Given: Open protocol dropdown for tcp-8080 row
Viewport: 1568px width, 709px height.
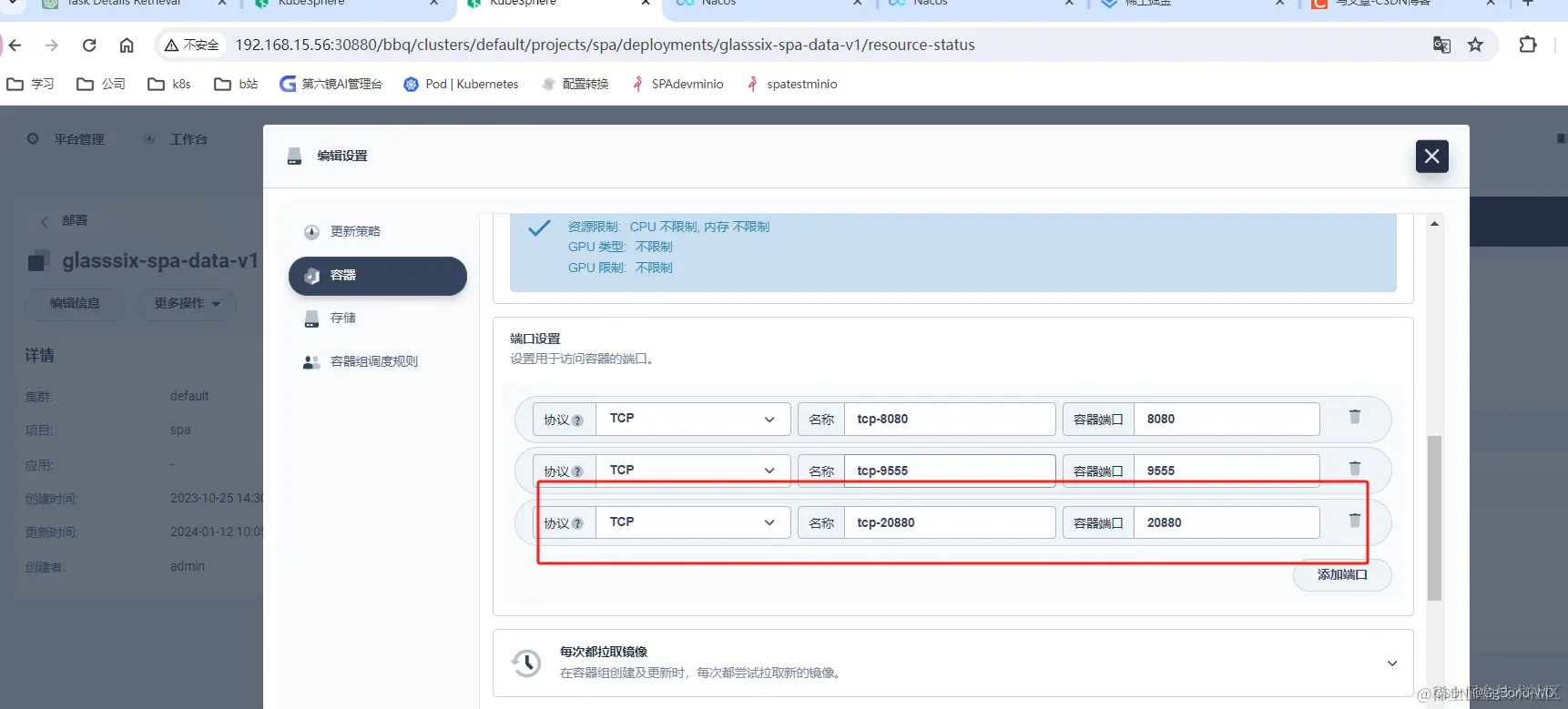Looking at the screenshot, I should coord(693,419).
